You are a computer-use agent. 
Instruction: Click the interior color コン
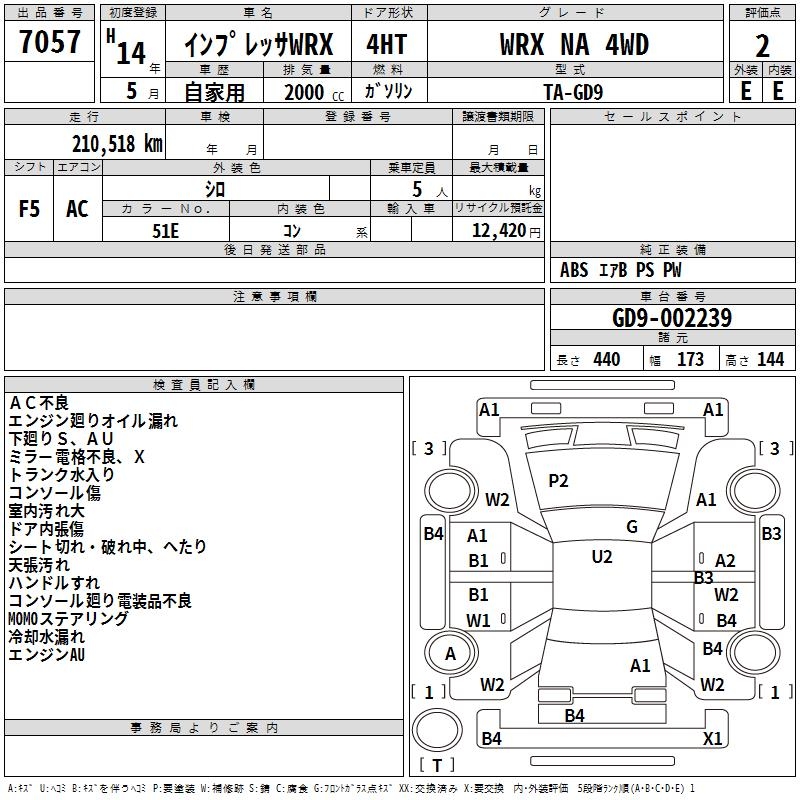pos(292,231)
